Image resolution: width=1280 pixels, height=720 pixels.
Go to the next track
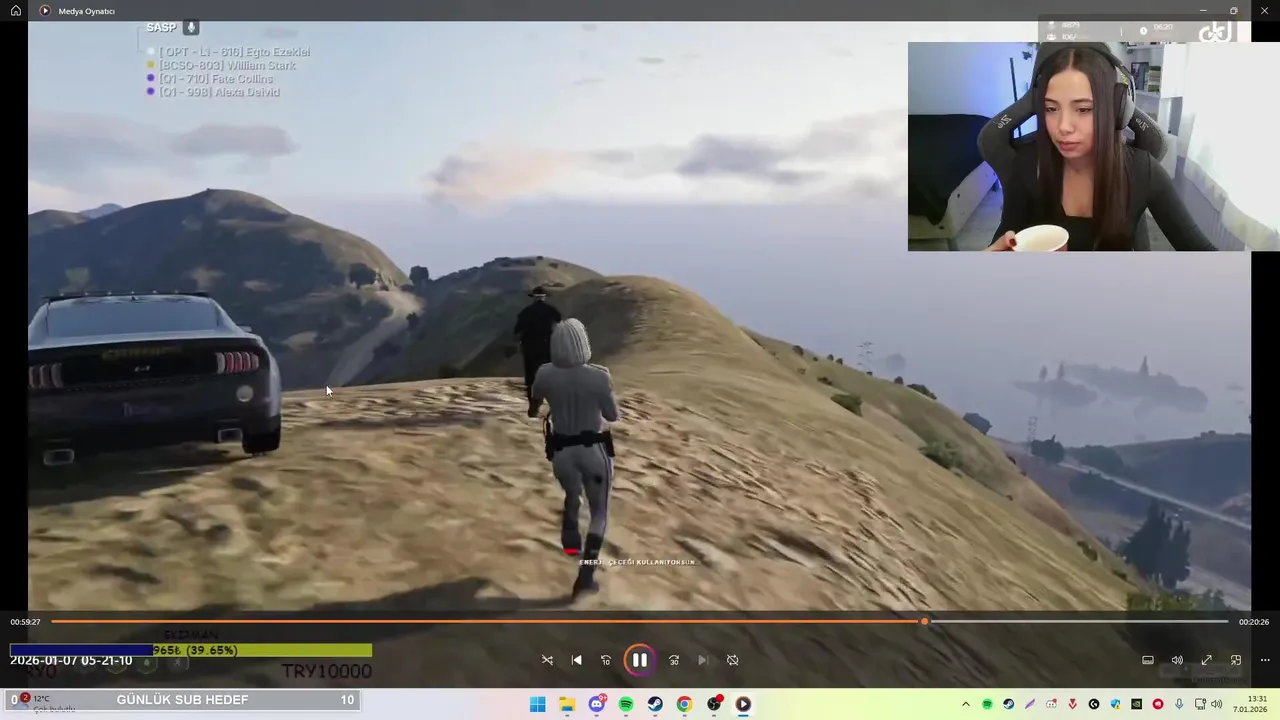[x=703, y=660]
